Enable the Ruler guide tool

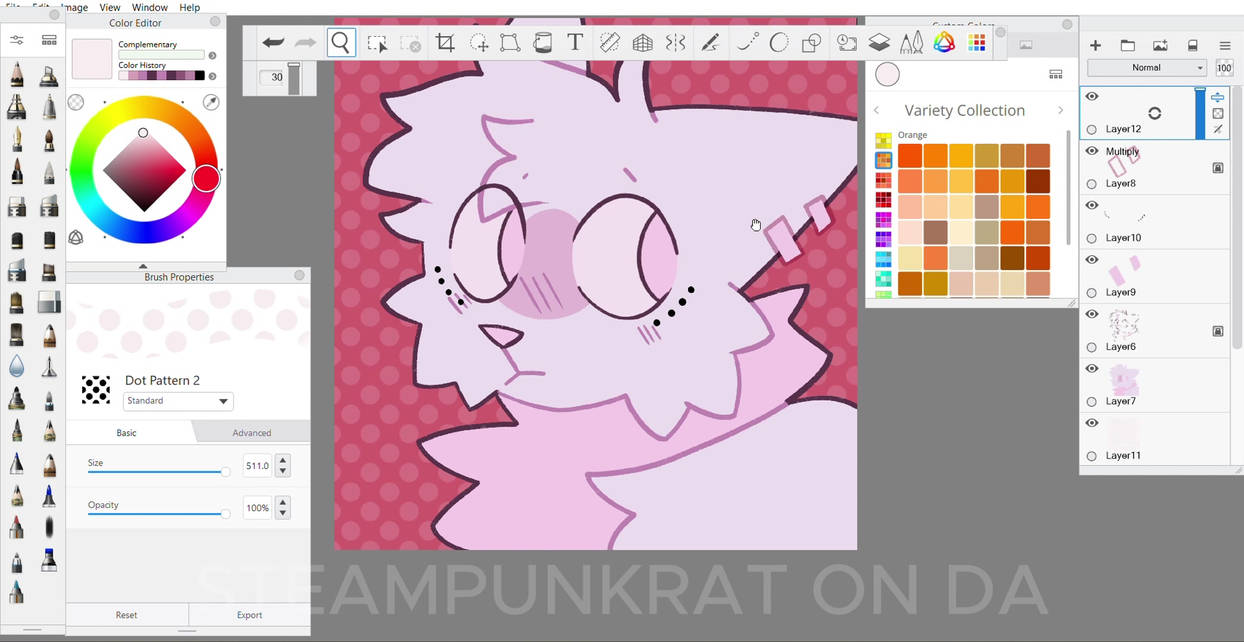click(609, 43)
